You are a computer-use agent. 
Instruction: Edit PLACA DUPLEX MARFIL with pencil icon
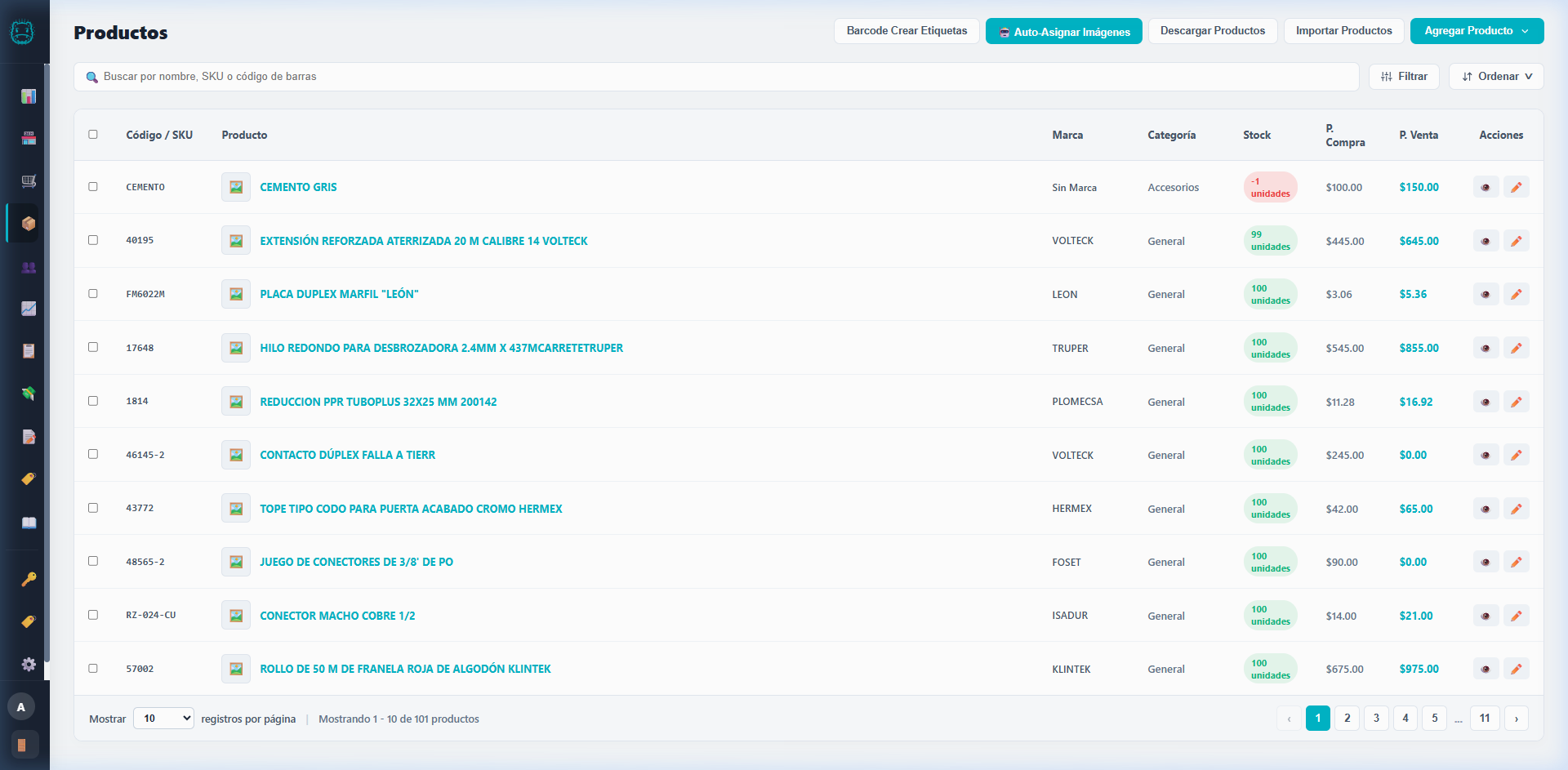pos(1517,294)
